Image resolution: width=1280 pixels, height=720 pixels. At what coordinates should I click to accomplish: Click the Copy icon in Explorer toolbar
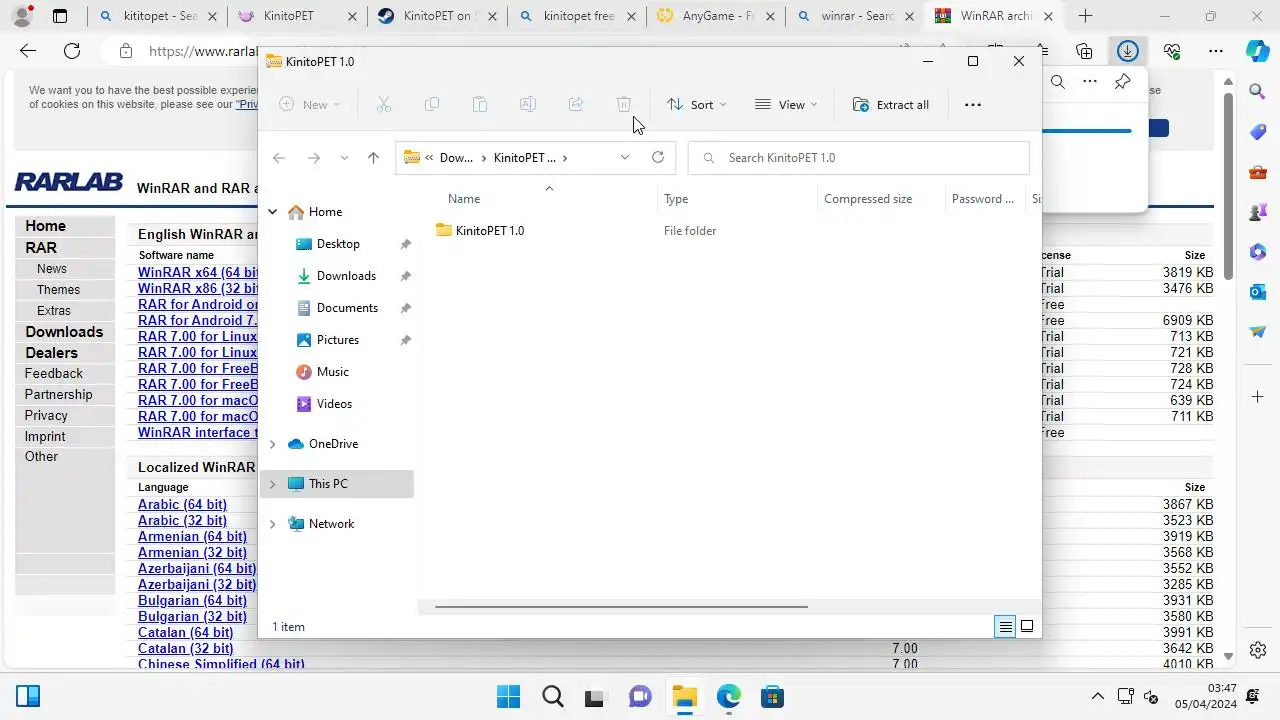(x=432, y=104)
